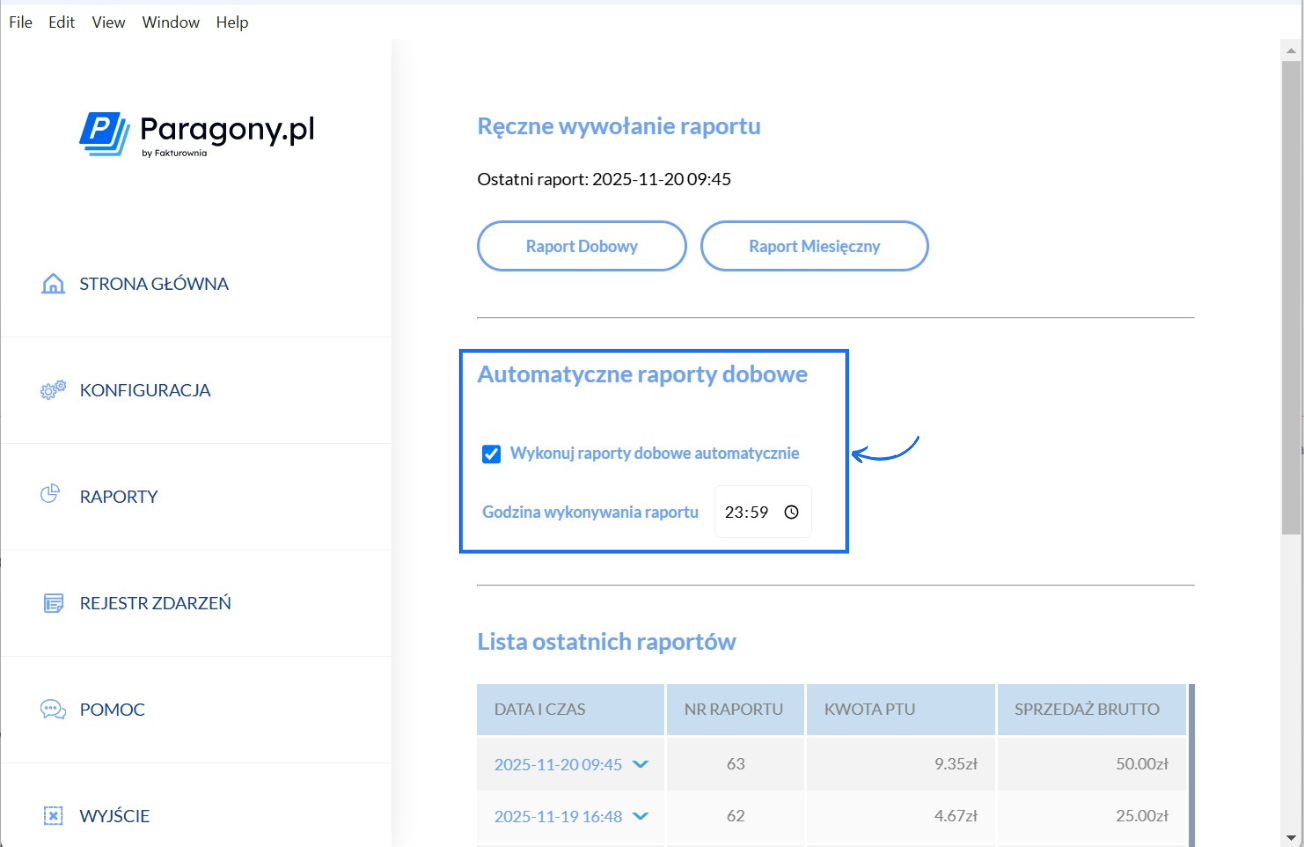Click the Raport Miesięczny button
This screenshot has width=1304, height=847.
[814, 246]
